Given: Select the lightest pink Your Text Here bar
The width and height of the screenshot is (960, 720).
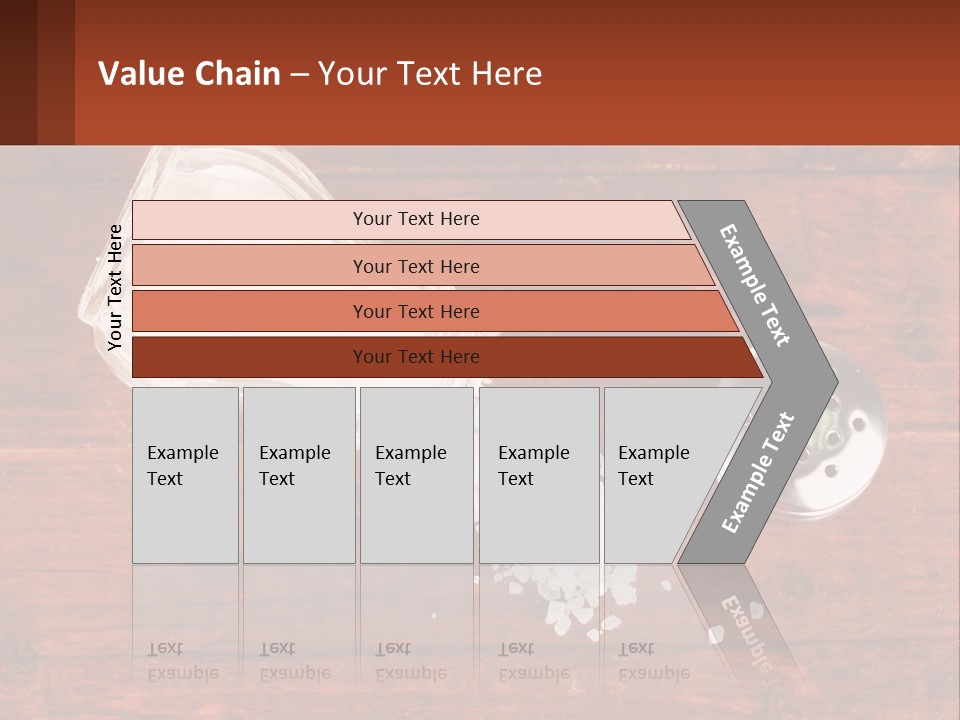Looking at the screenshot, I should point(411,220).
